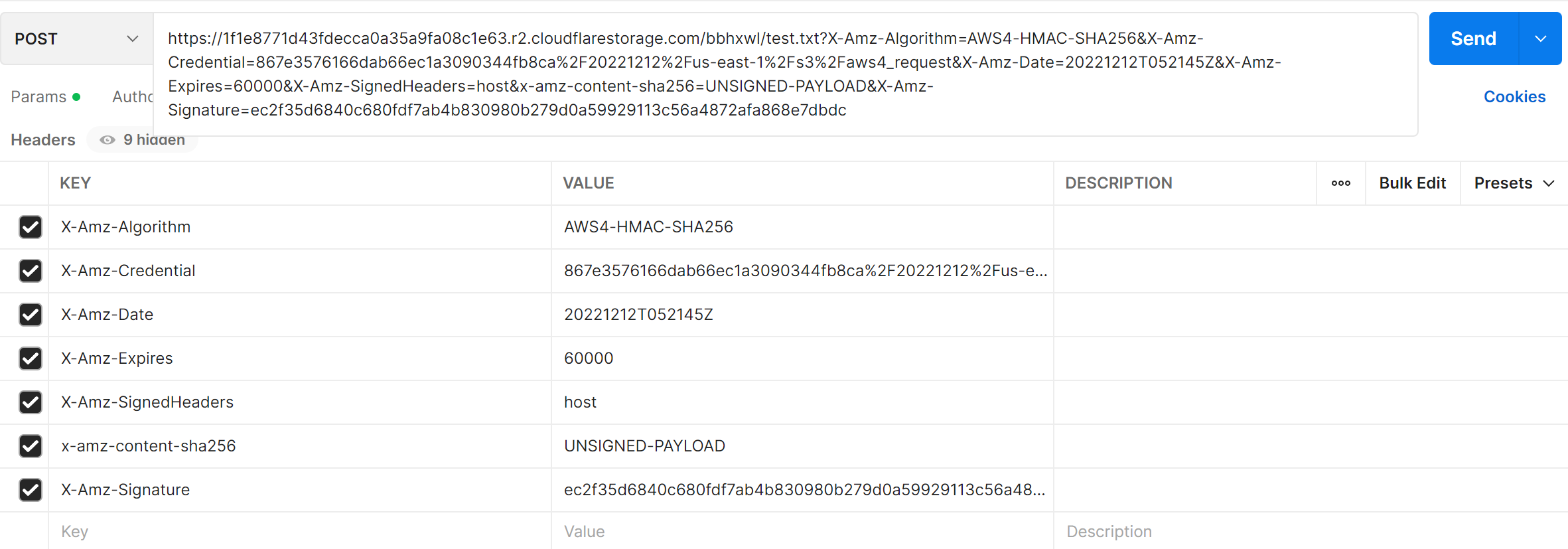Click the Send button
1568x549 pixels.
1474,39
